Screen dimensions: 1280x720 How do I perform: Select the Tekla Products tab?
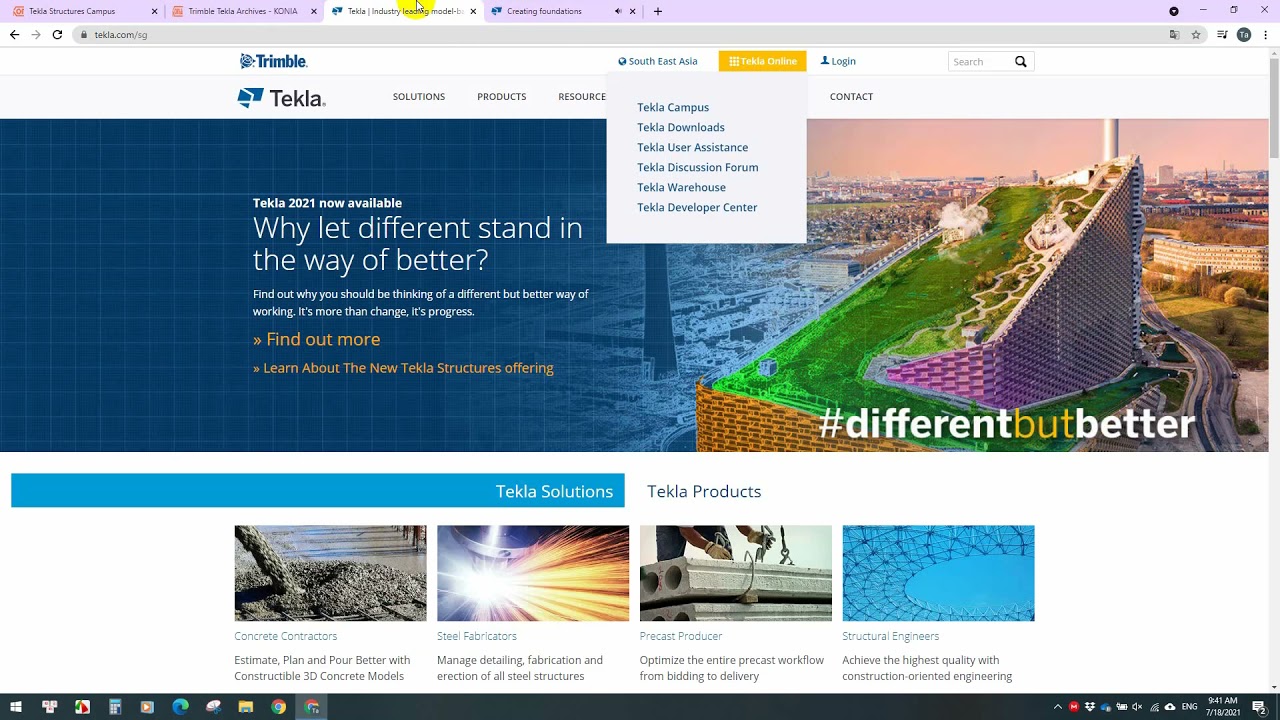tap(704, 491)
